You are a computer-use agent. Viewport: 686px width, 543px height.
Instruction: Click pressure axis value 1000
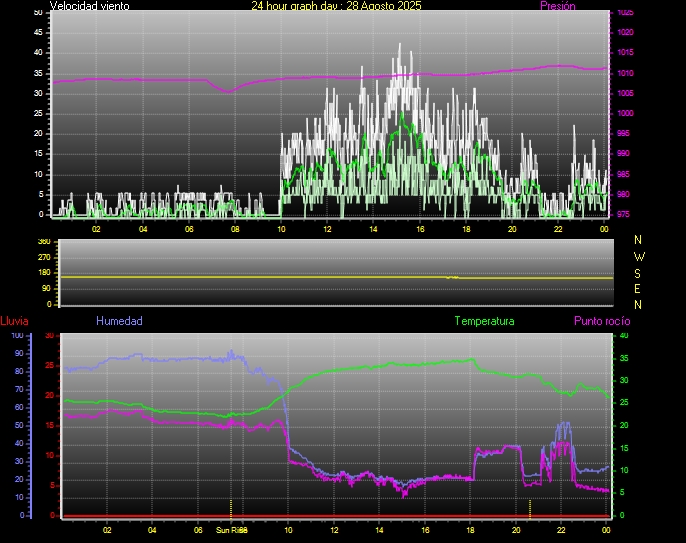pos(625,113)
